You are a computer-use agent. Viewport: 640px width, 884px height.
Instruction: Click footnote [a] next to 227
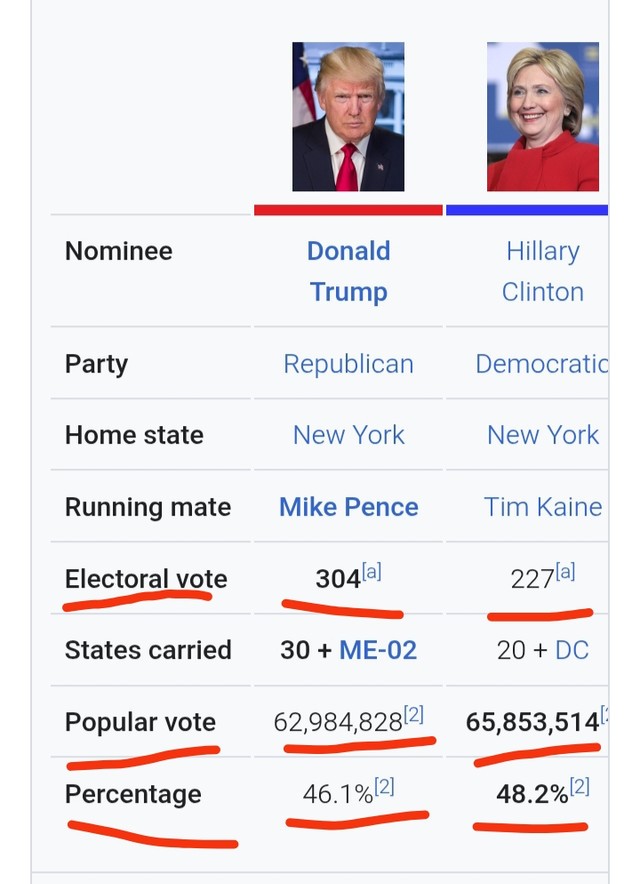tap(566, 572)
